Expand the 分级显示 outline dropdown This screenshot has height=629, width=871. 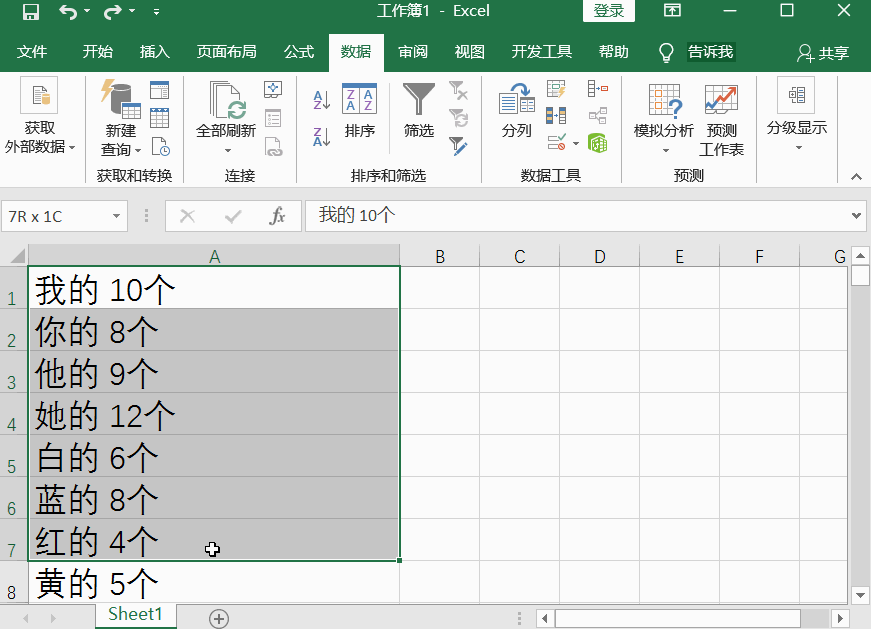pyautogui.click(x=800, y=145)
